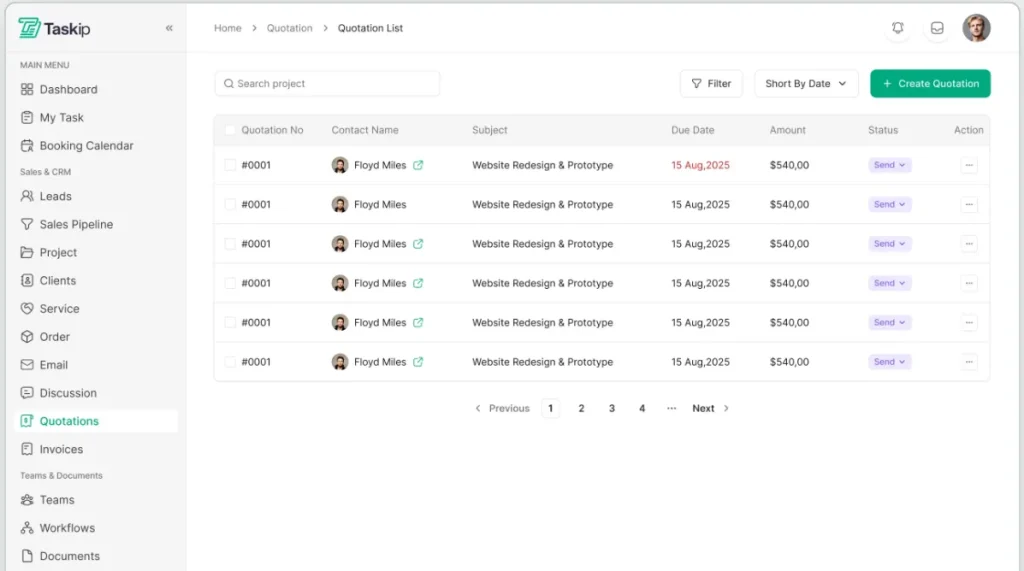Click the Taskip logo
Screen dimensions: 1024x571
(55, 28)
